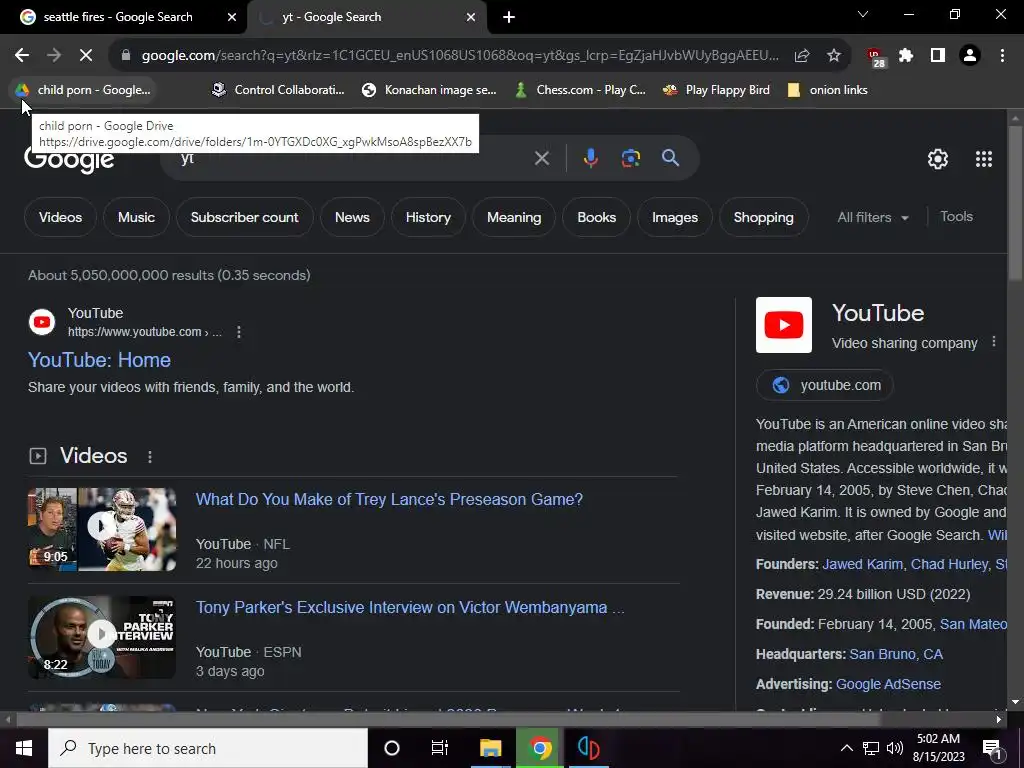The height and width of the screenshot is (768, 1024).
Task: Open the Chess.com bookmark
Action: (x=580, y=90)
